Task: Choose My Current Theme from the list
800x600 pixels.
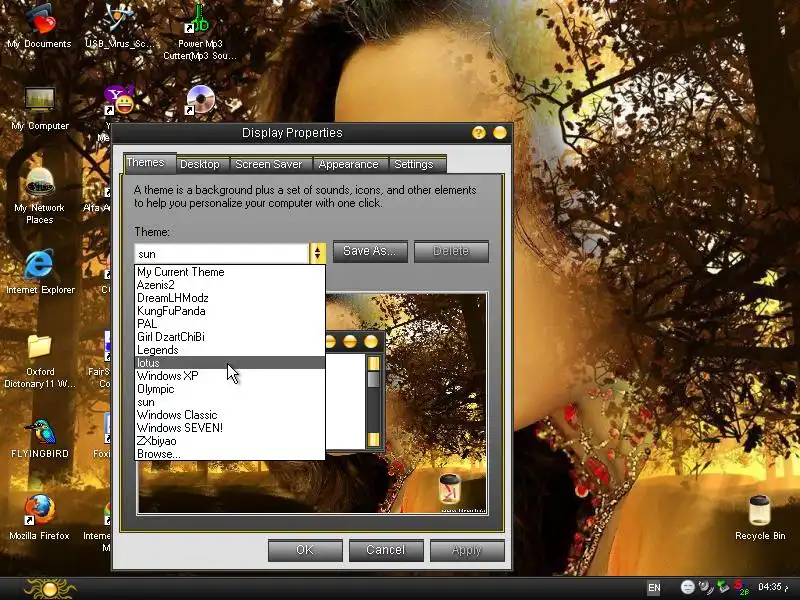Action: point(230,272)
